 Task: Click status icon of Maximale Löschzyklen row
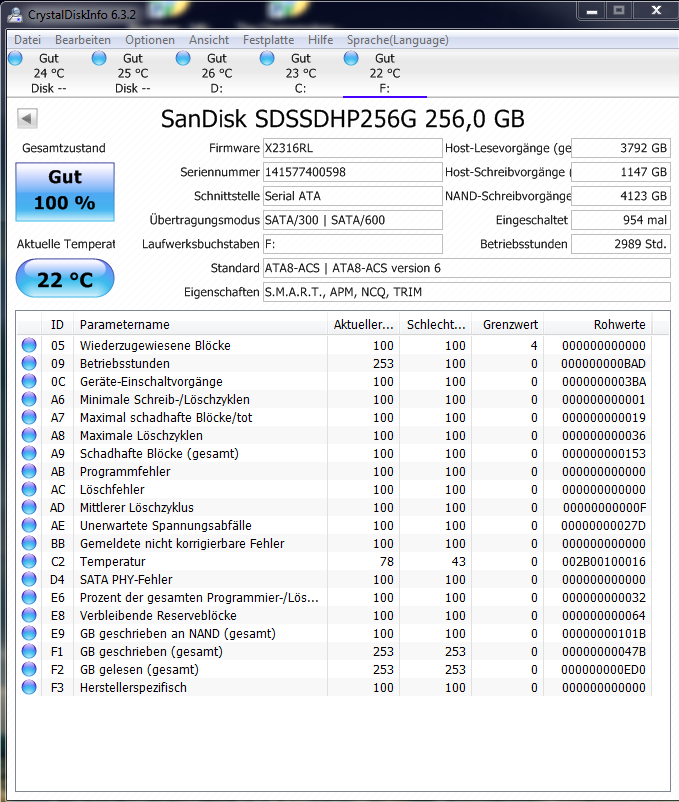[x=29, y=435]
